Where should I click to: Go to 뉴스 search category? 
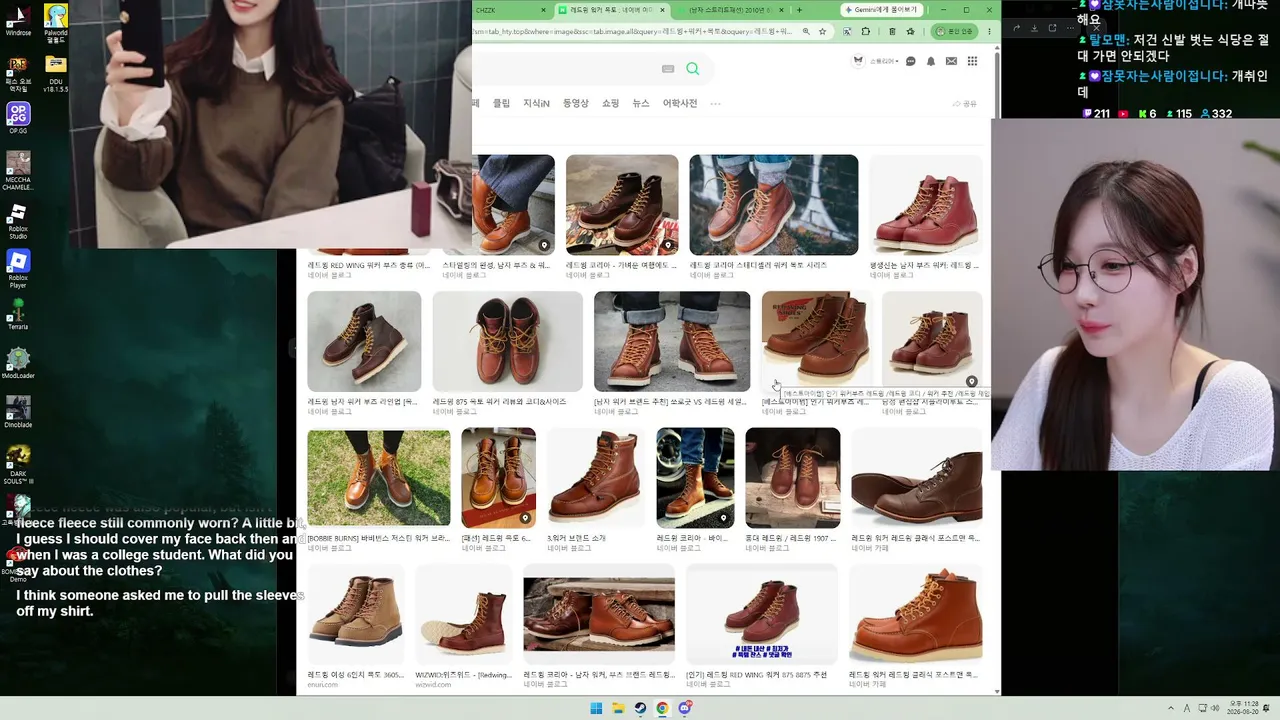(x=640, y=103)
